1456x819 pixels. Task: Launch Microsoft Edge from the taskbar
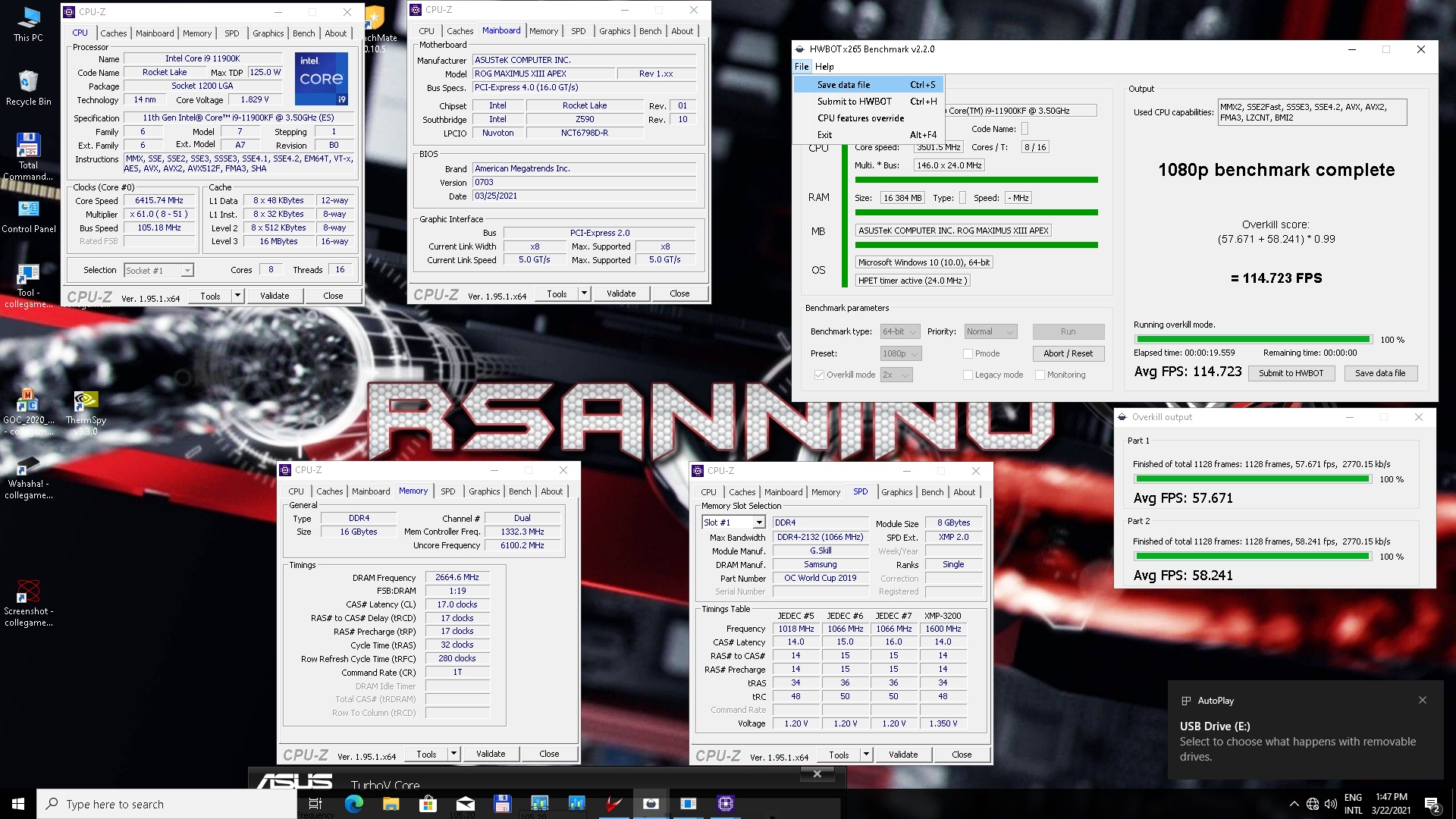pos(353,804)
